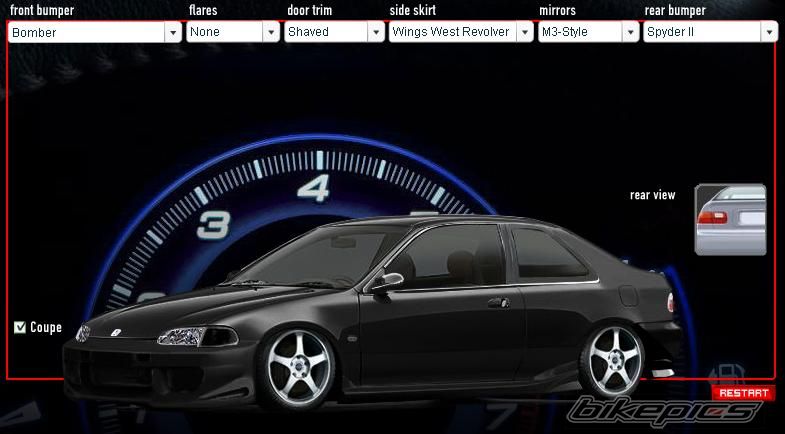The width and height of the screenshot is (785, 434).
Task: Click the side skirt label
Action: coord(413,11)
